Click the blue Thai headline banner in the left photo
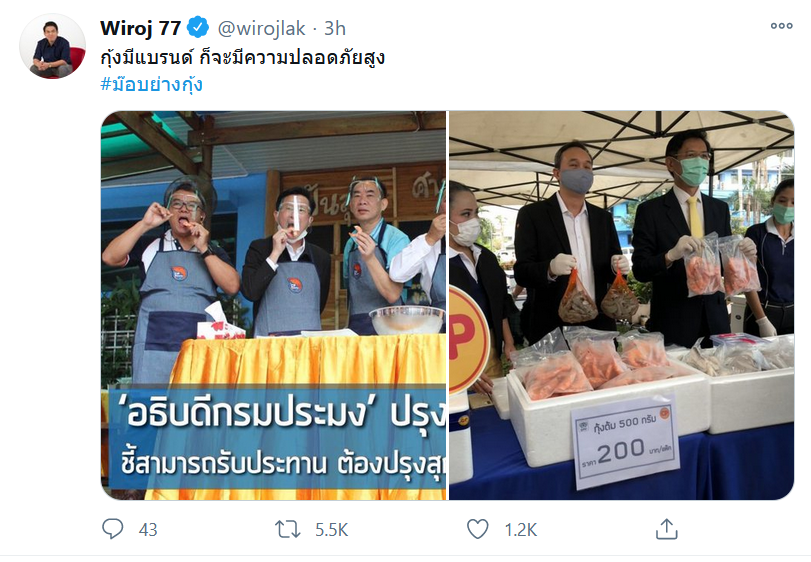 pyautogui.click(x=277, y=438)
